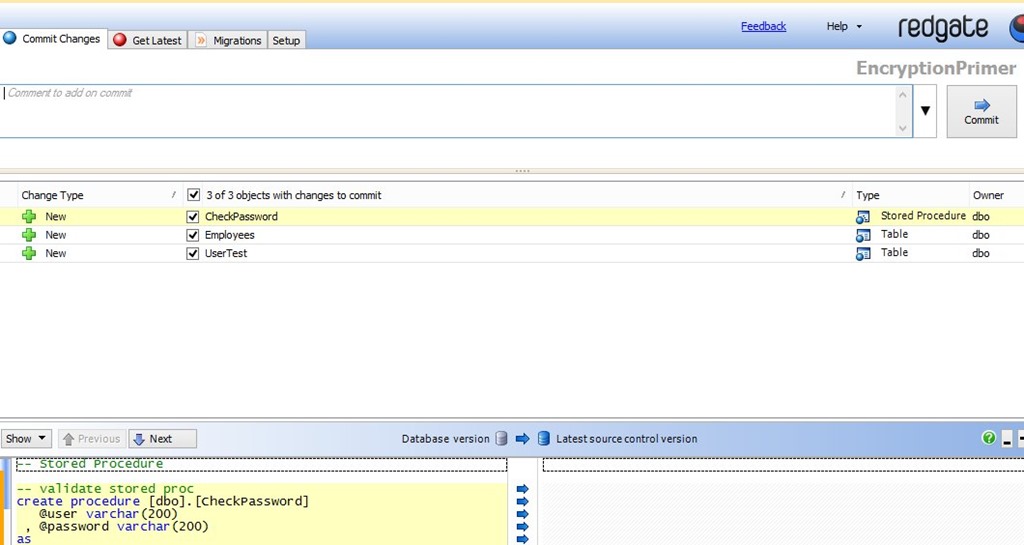Expand the Help menu dropdown
1024x545 pixels.
844,27
